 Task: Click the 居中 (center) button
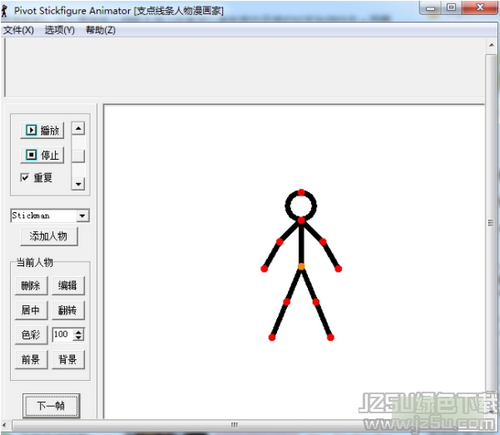point(31,310)
